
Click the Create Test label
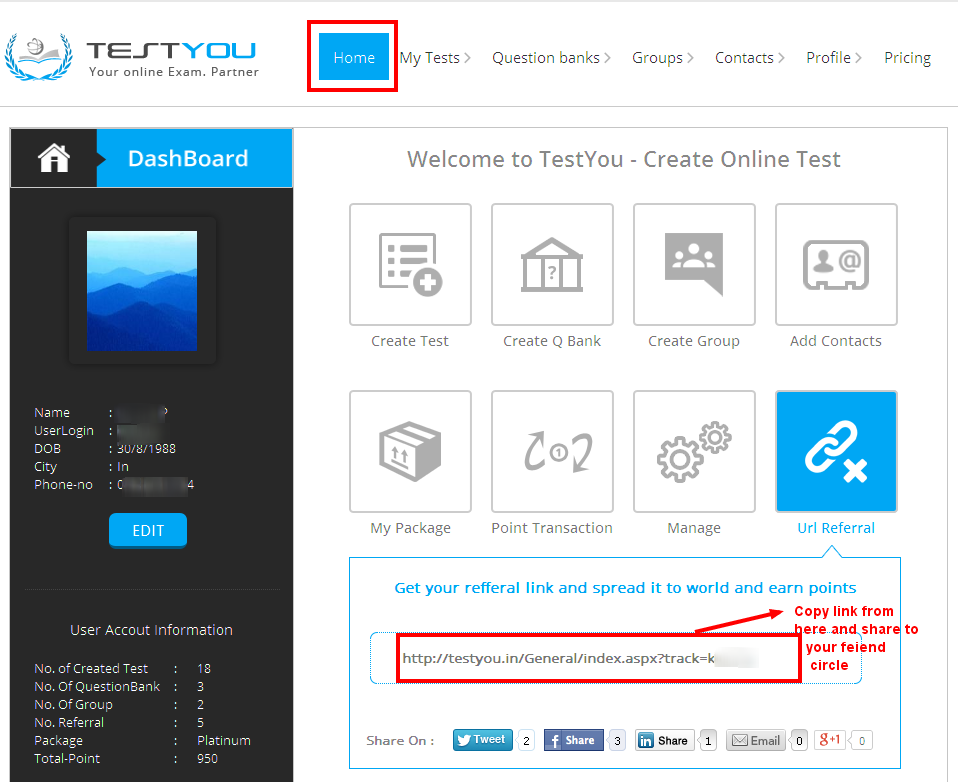[410, 341]
